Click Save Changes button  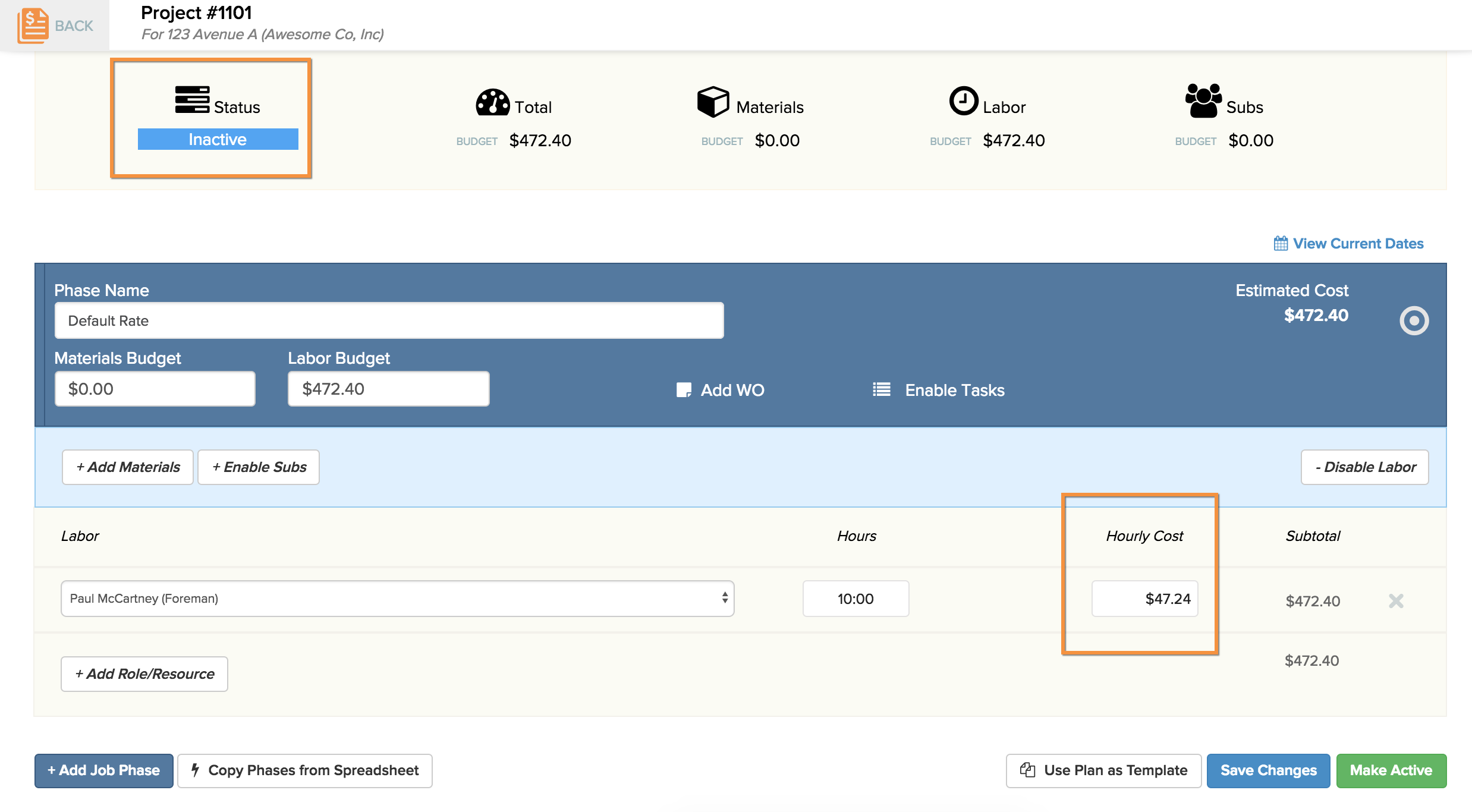[1269, 770]
